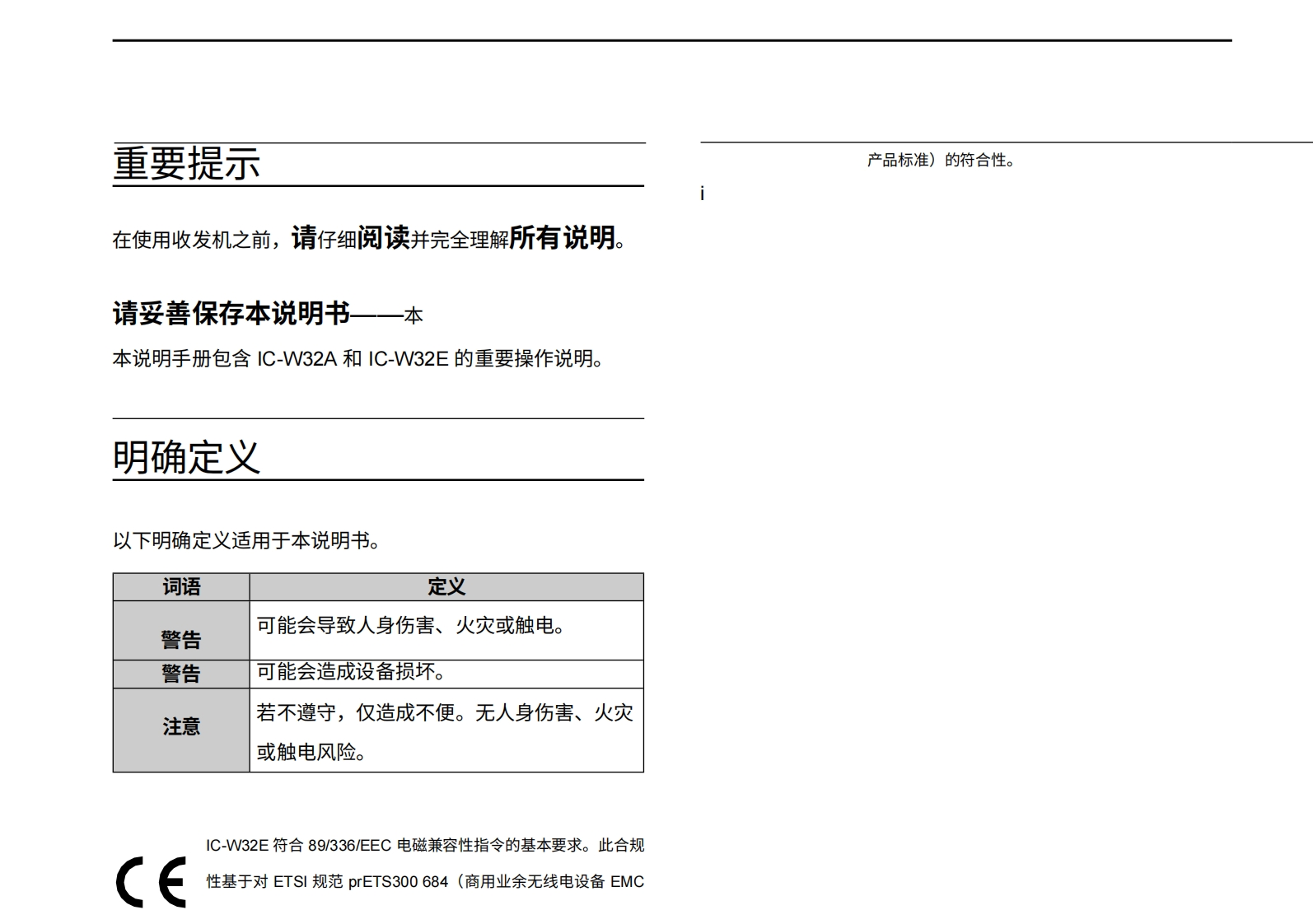The width and height of the screenshot is (1313, 924).
Task: Click the 警告 cell beside the 人身伤害 definition
Action: click(181, 639)
